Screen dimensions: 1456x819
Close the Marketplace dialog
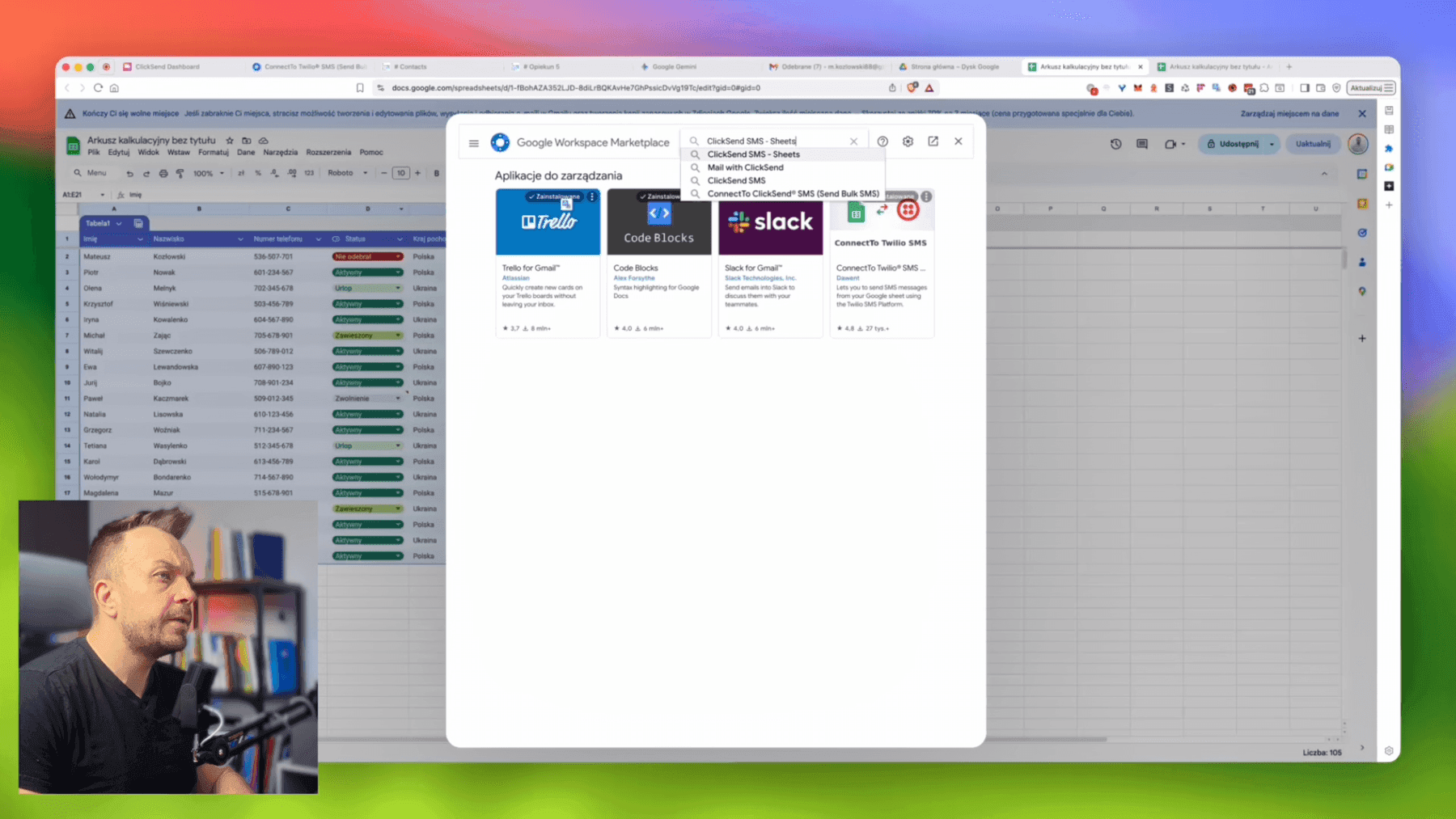tap(958, 141)
